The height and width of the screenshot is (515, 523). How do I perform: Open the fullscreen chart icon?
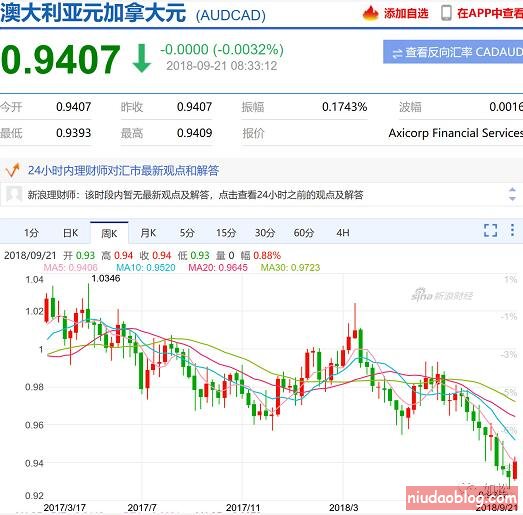point(490,230)
